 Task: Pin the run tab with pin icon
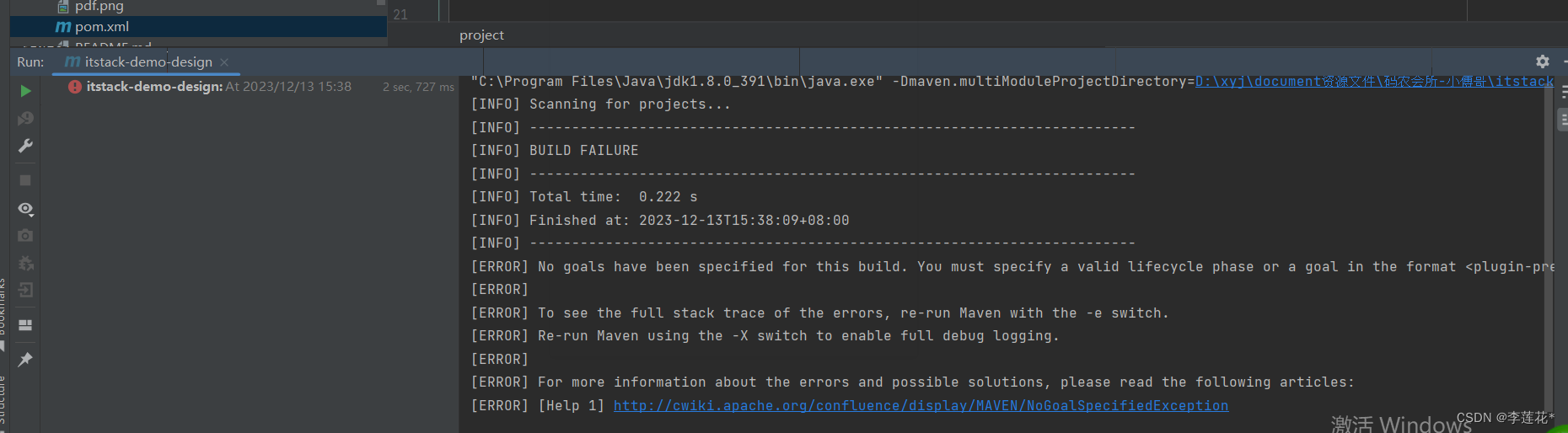point(25,360)
